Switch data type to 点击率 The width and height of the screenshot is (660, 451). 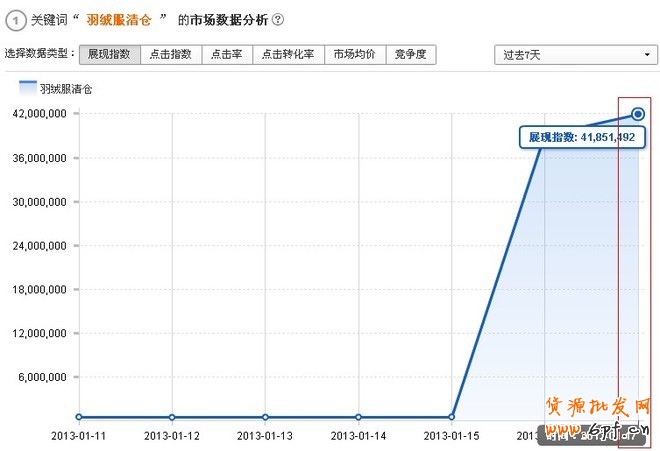226,54
